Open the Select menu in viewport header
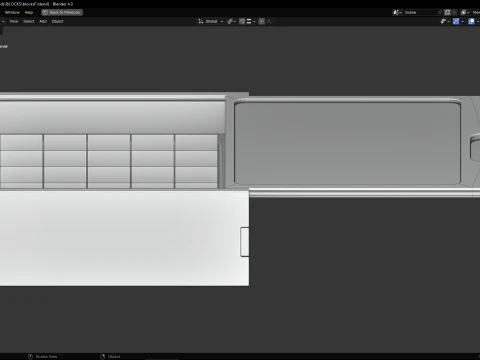Screen dimensions: 480x360 point(29,21)
